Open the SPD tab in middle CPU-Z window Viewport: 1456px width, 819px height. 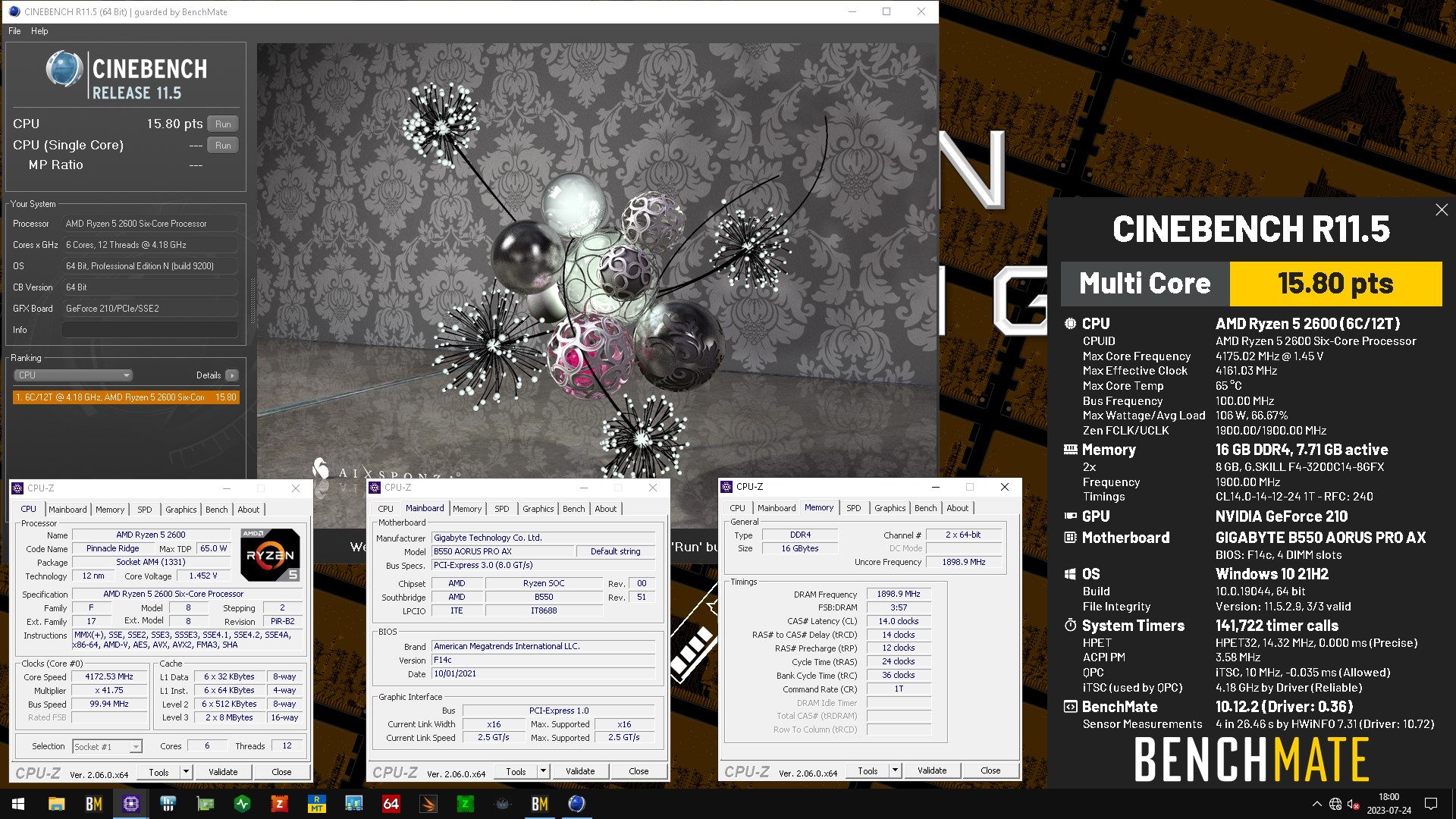point(502,509)
